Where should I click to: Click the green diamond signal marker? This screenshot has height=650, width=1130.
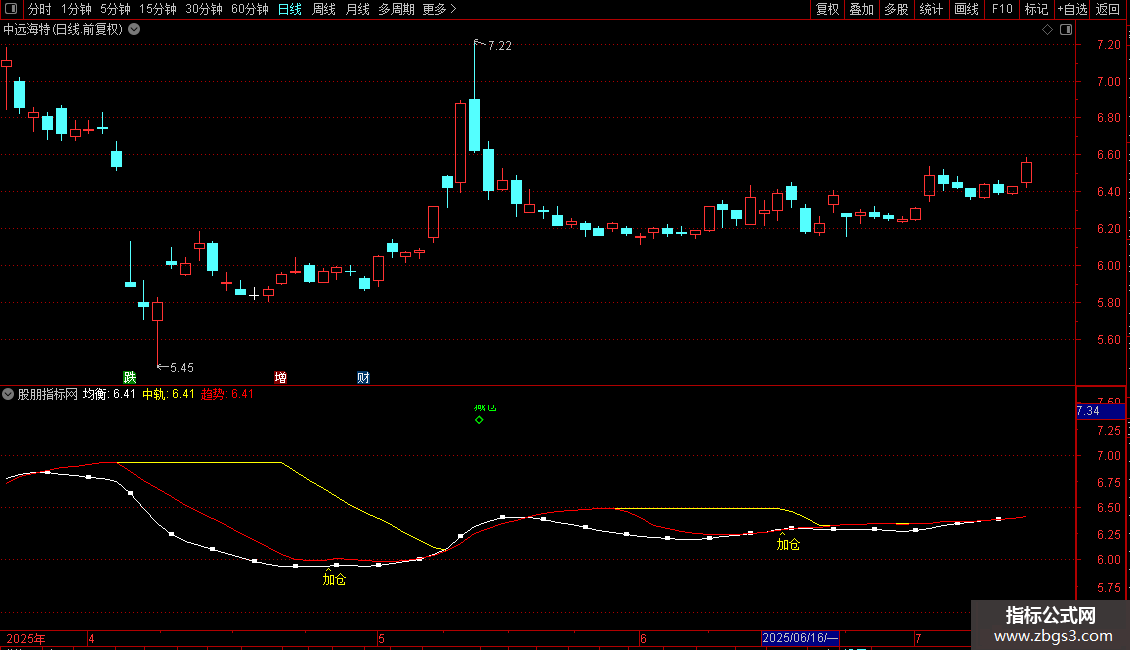[x=479, y=420]
